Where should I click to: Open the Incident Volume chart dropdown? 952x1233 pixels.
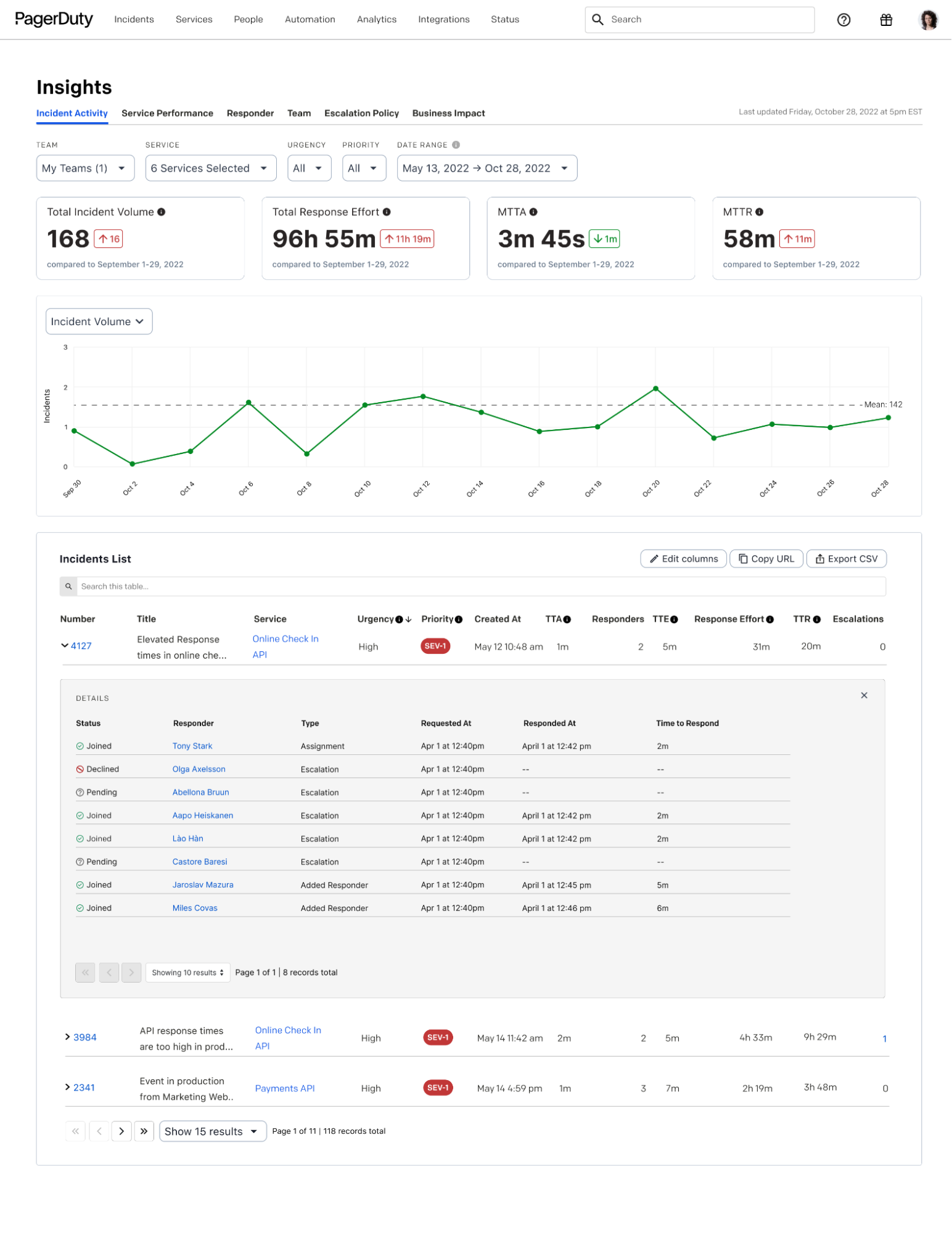[x=99, y=322]
